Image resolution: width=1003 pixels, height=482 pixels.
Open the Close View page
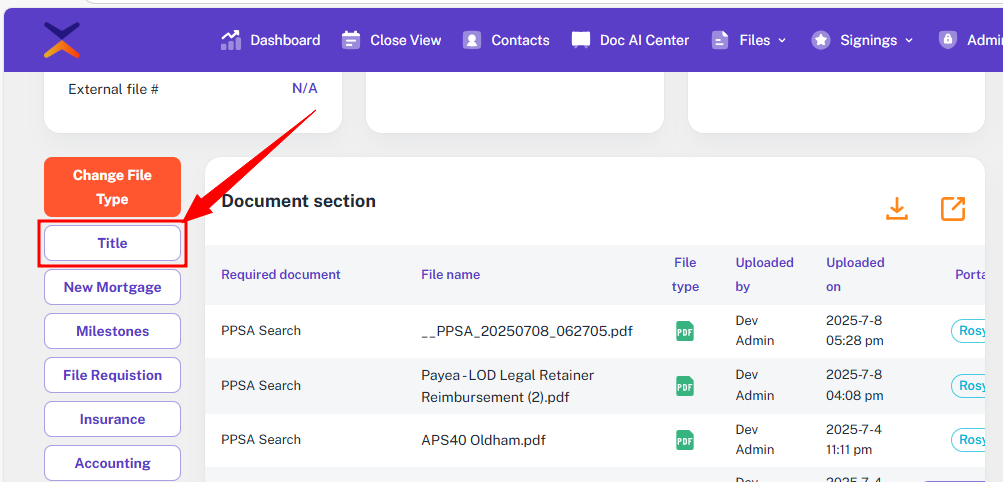click(392, 40)
